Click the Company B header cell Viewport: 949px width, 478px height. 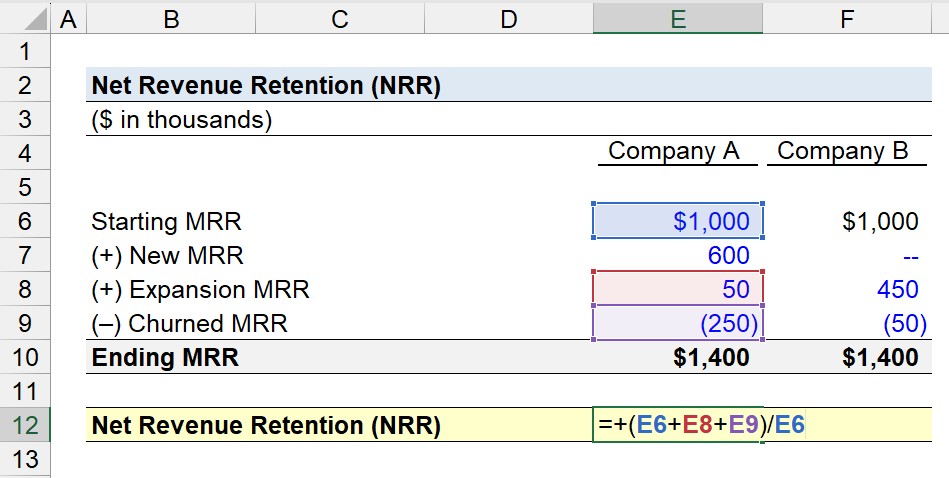(847, 151)
